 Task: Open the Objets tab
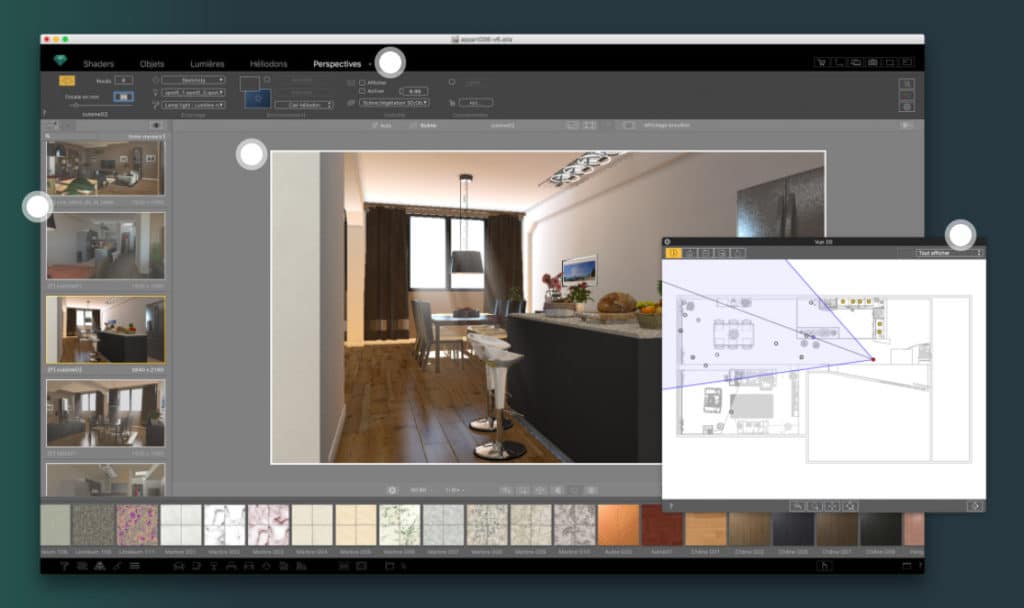pyautogui.click(x=152, y=64)
